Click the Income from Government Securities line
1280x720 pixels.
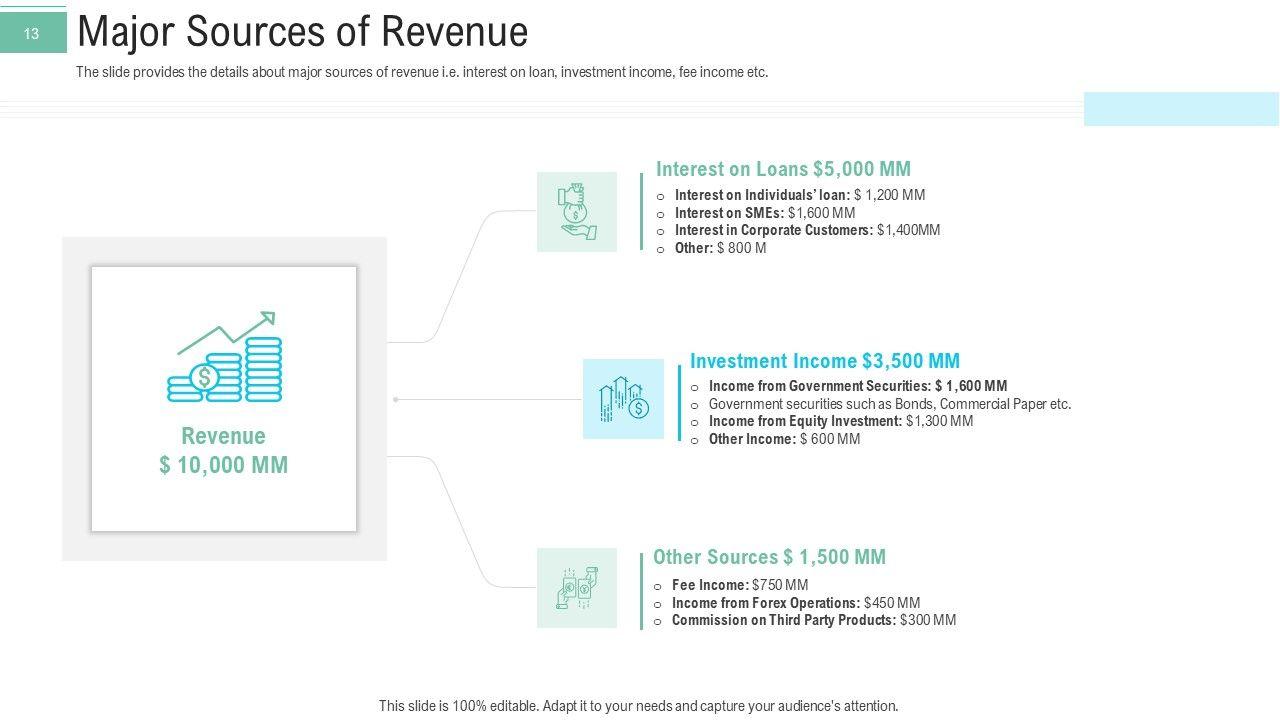tap(858, 386)
